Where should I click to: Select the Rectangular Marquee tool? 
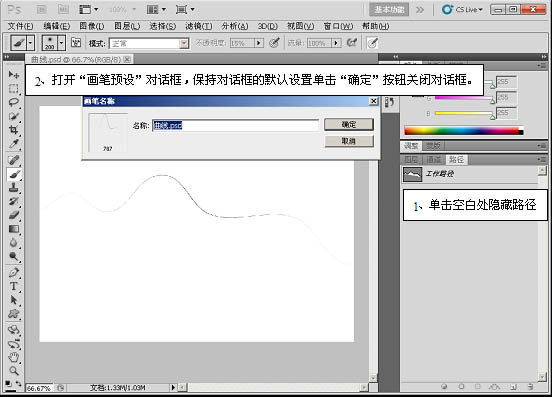pos(14,88)
